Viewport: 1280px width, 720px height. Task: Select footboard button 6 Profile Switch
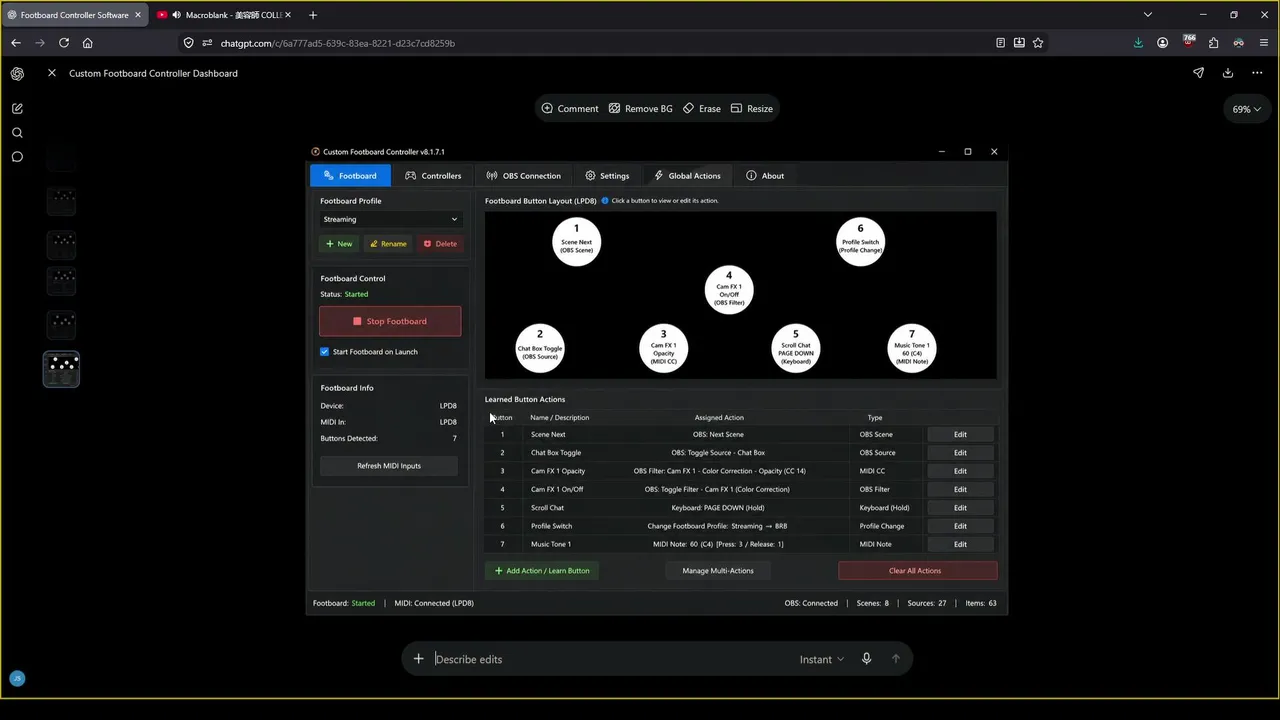point(860,241)
